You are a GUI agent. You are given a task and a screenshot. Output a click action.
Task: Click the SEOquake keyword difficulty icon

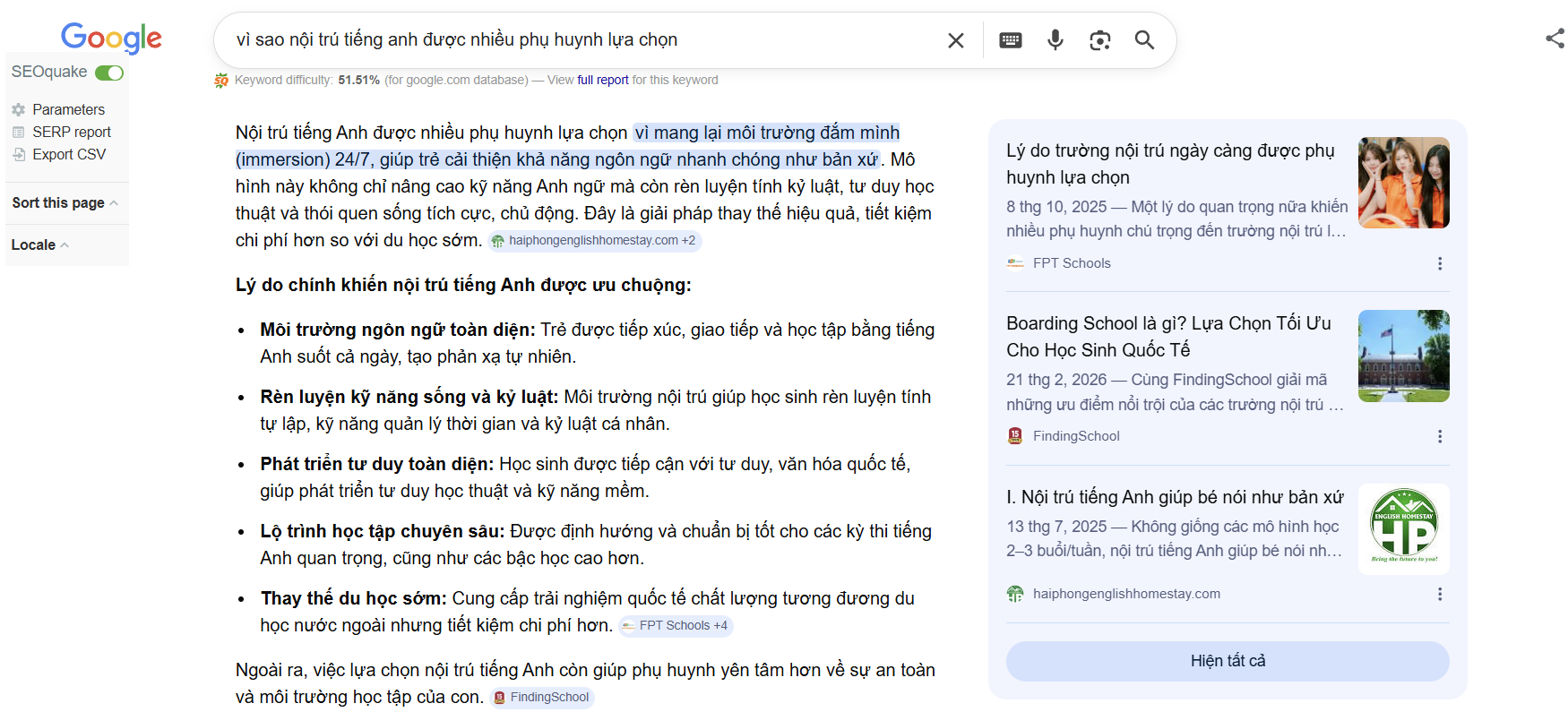pos(221,81)
